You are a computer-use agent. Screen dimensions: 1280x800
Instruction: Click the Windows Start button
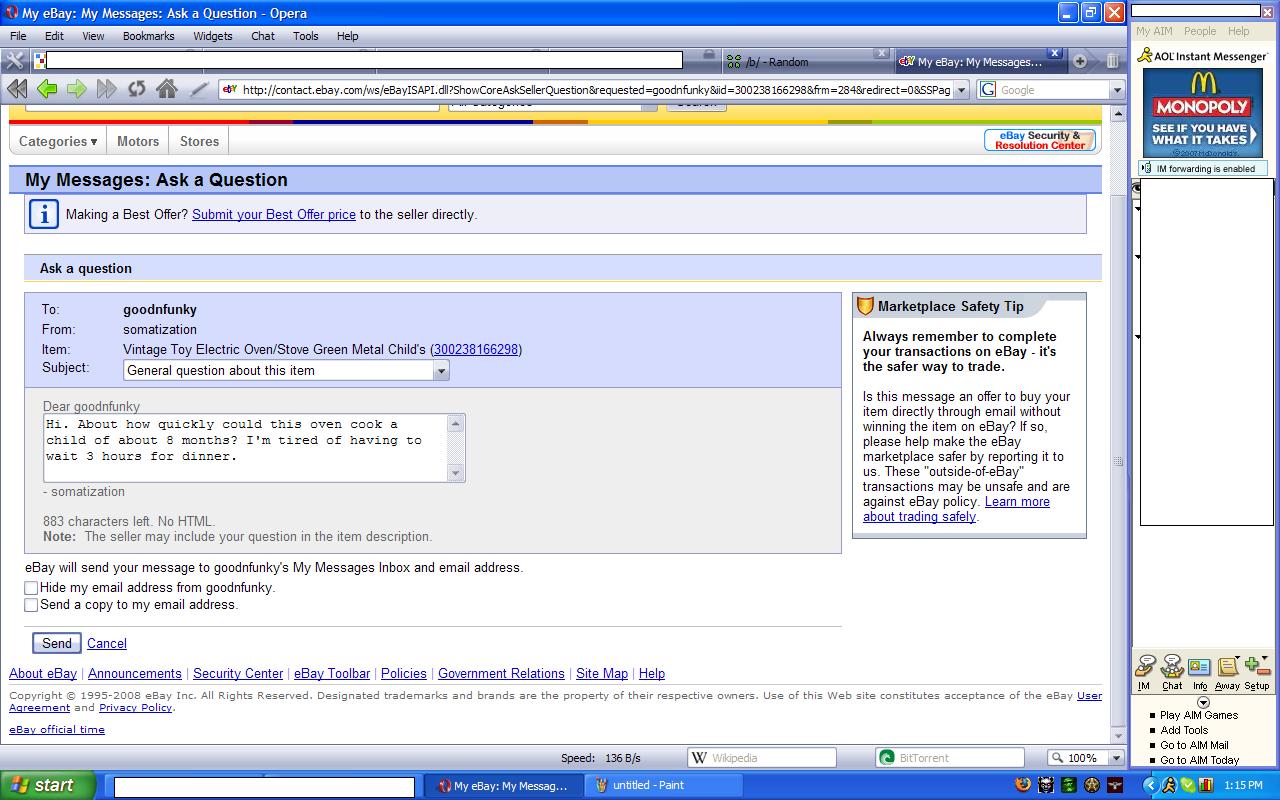tap(48, 785)
